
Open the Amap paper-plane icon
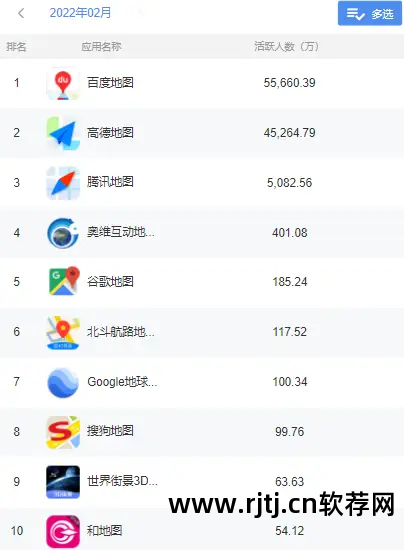[x=63, y=133]
